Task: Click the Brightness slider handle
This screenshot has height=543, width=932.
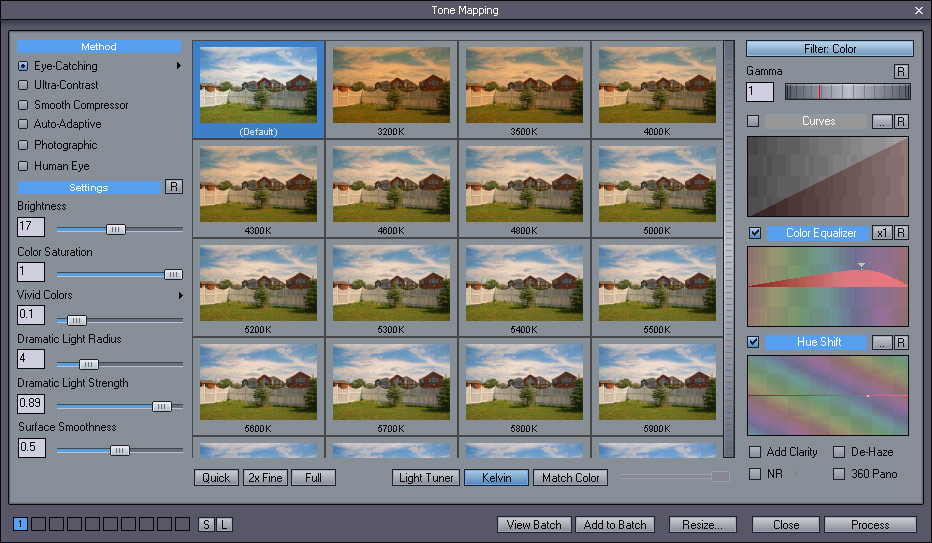Action: click(116, 229)
